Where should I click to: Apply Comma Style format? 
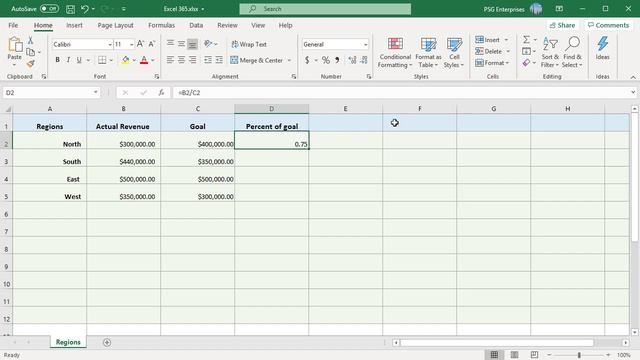[x=337, y=60]
